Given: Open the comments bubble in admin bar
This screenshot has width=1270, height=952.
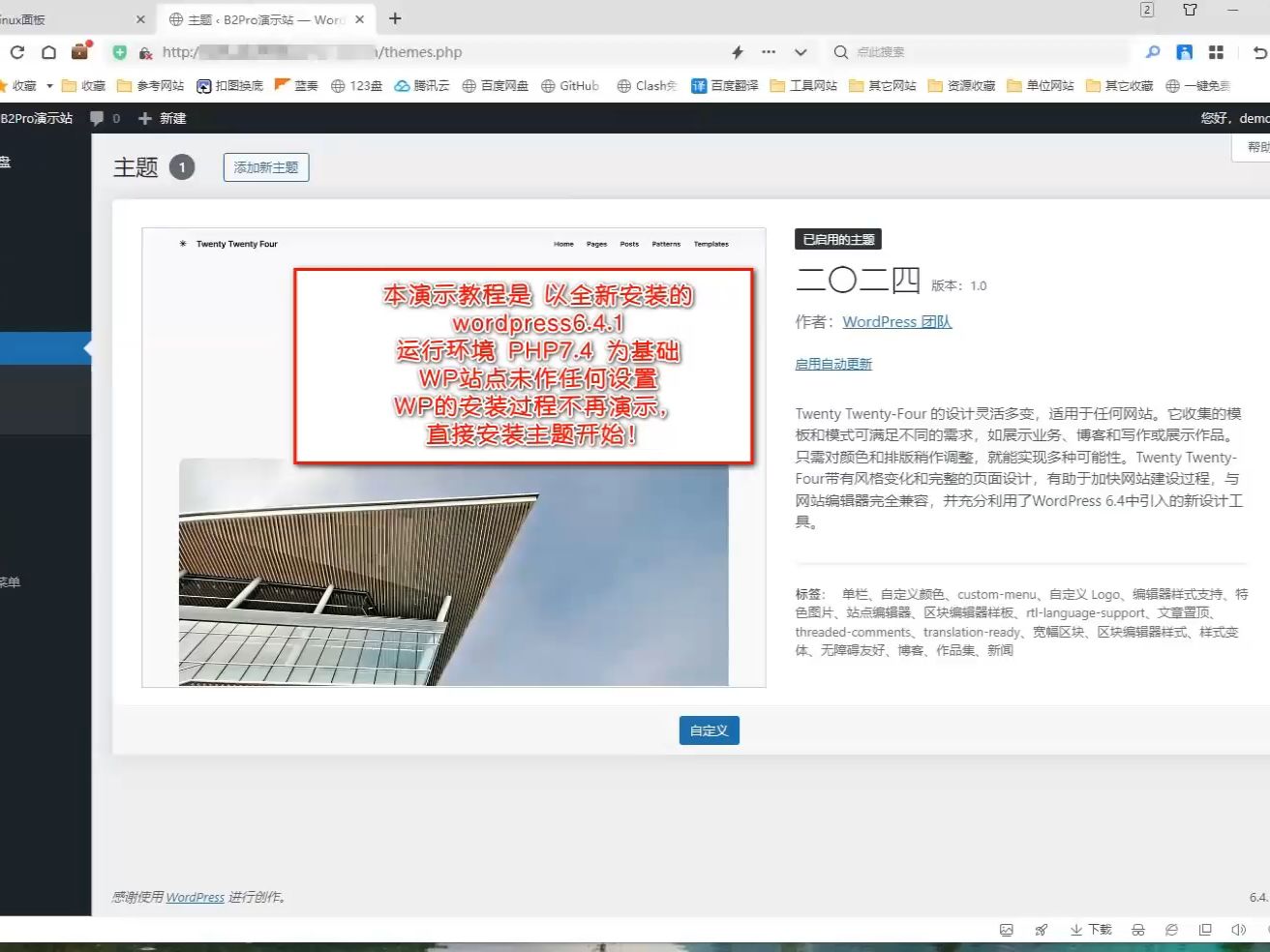Looking at the screenshot, I should (x=105, y=118).
